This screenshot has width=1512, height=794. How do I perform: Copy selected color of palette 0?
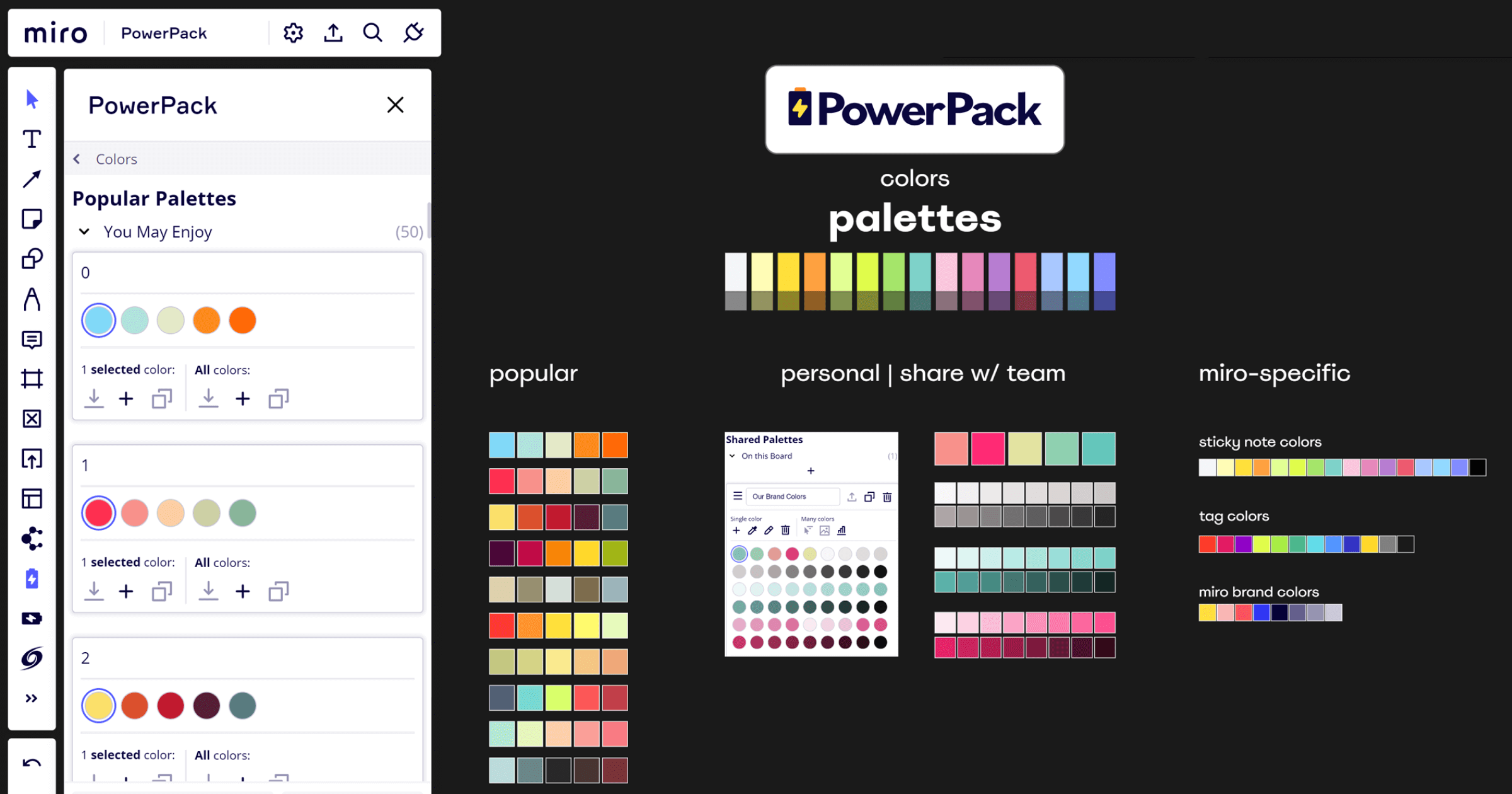(x=162, y=398)
